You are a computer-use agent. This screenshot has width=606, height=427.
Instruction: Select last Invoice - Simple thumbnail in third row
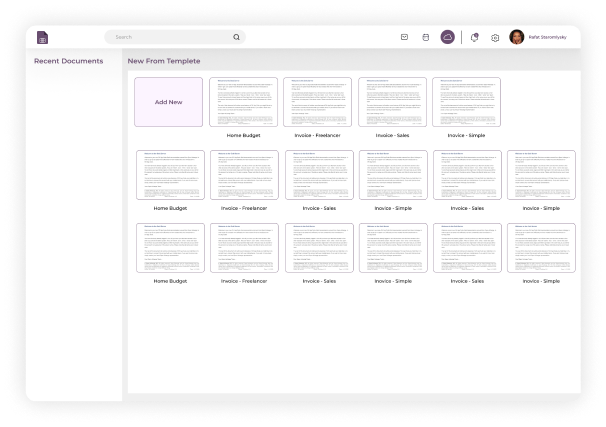541,248
